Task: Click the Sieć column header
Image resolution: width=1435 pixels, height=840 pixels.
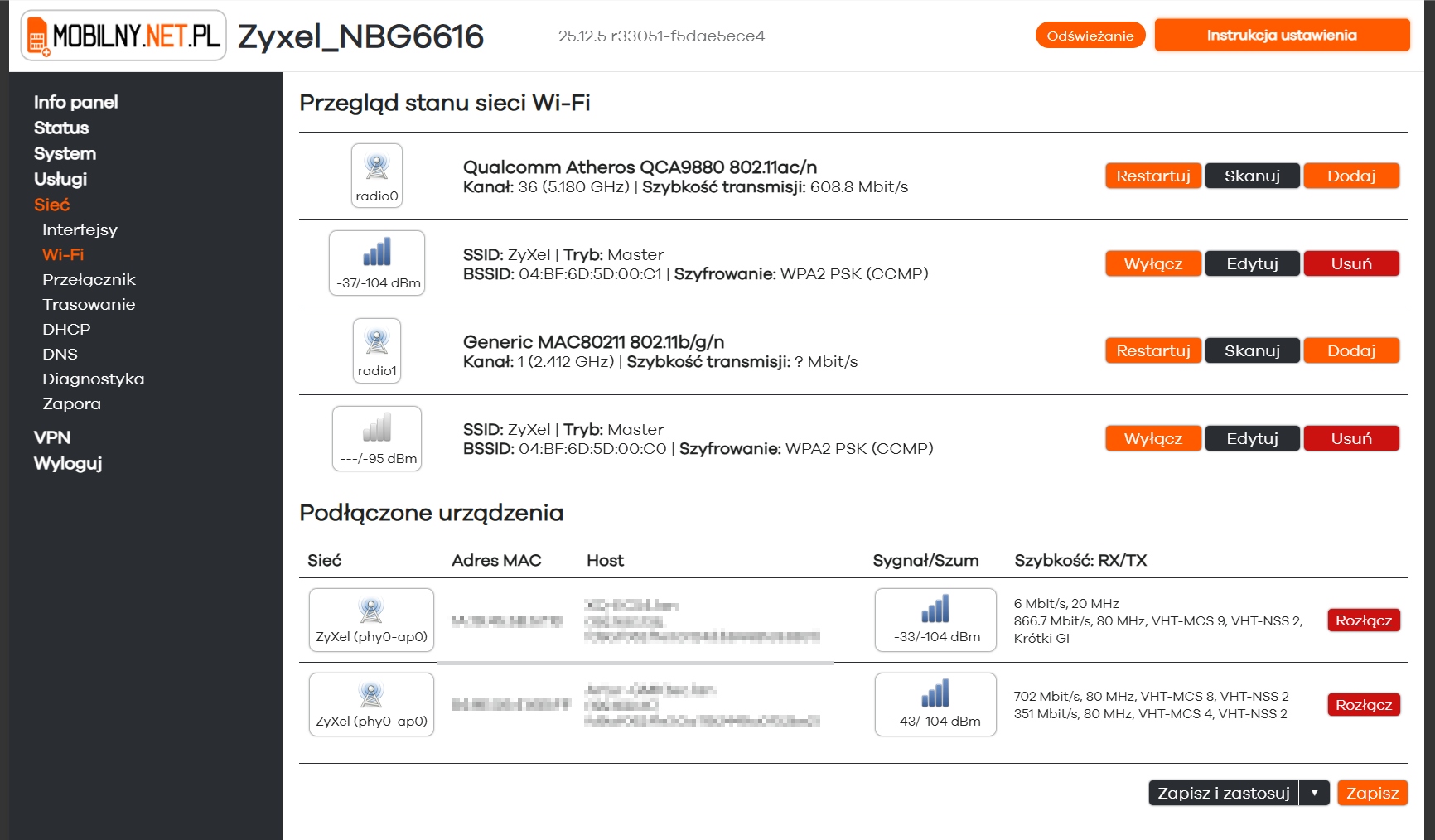Action: tap(324, 560)
